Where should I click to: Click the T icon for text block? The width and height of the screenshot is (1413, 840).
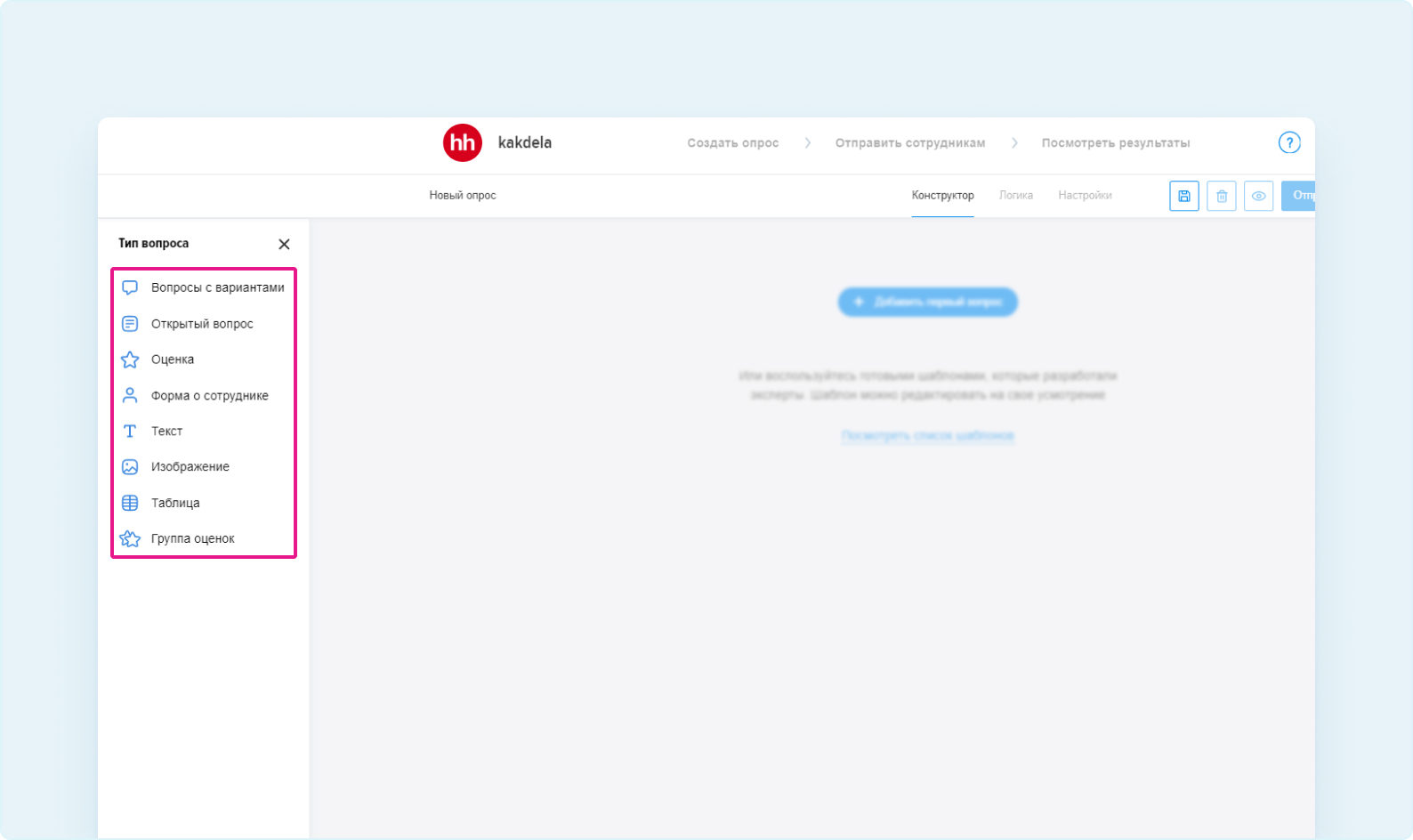pos(130,431)
